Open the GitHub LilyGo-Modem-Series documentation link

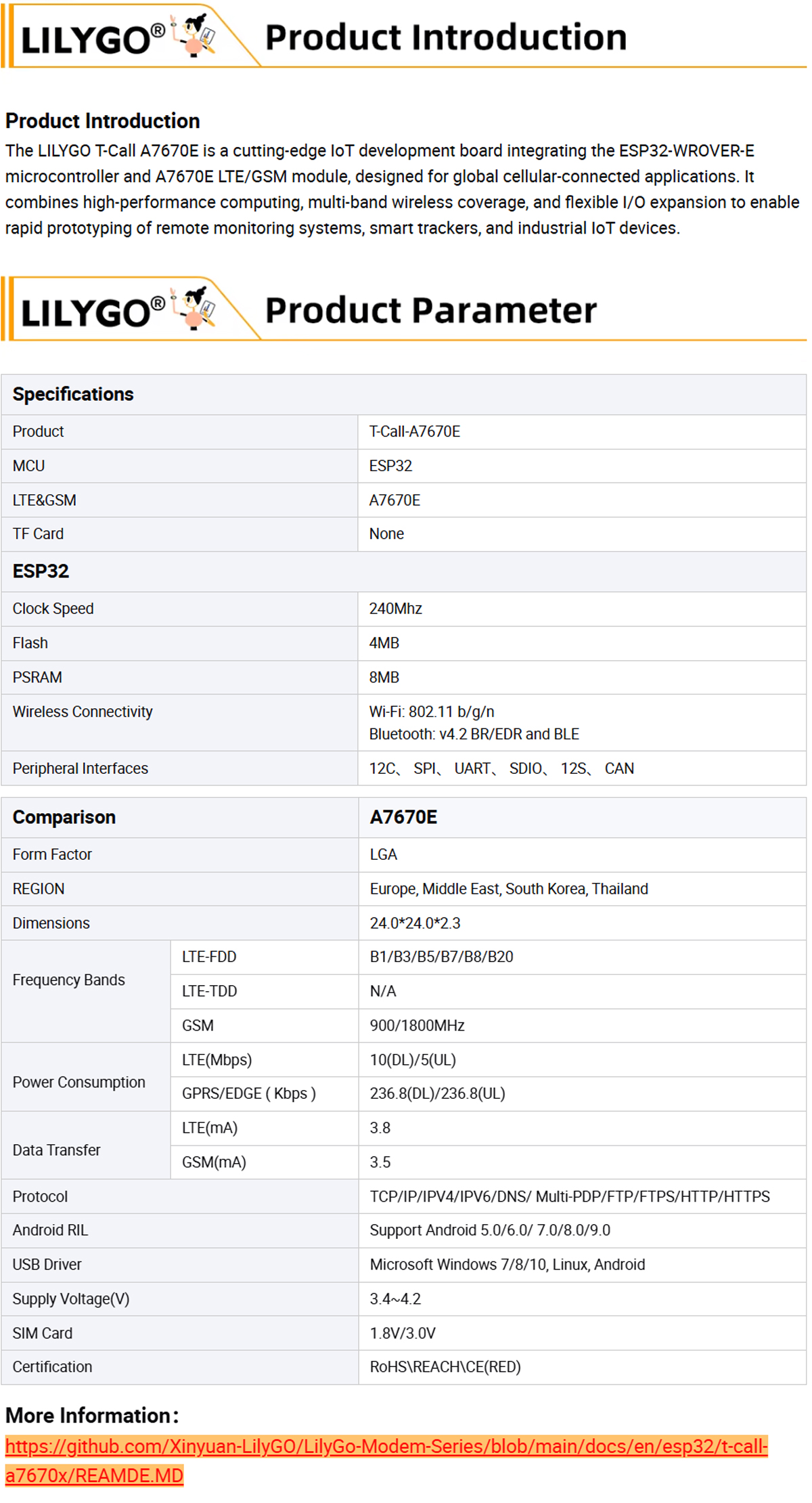click(386, 1447)
